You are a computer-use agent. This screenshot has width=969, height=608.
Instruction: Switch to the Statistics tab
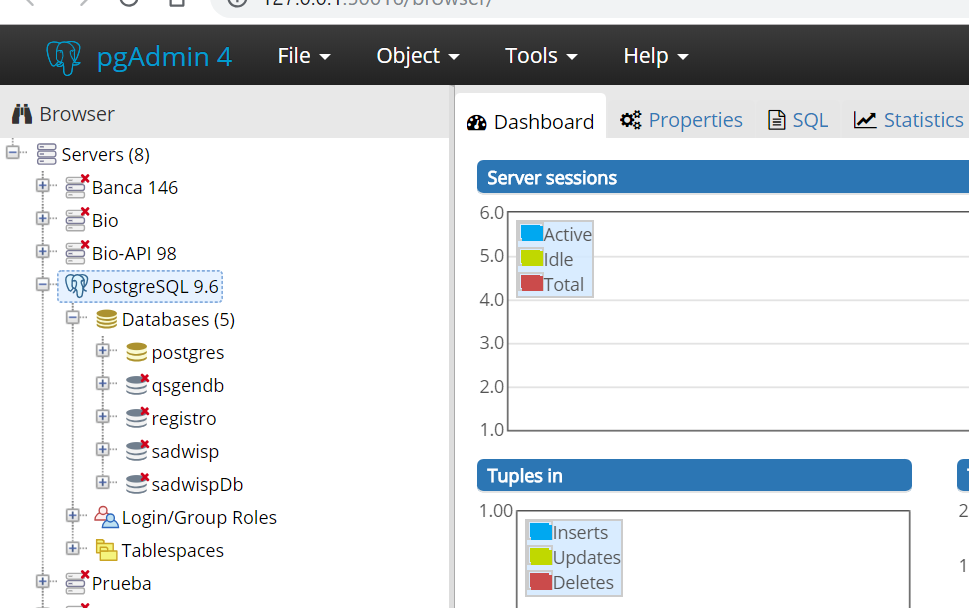click(x=908, y=120)
